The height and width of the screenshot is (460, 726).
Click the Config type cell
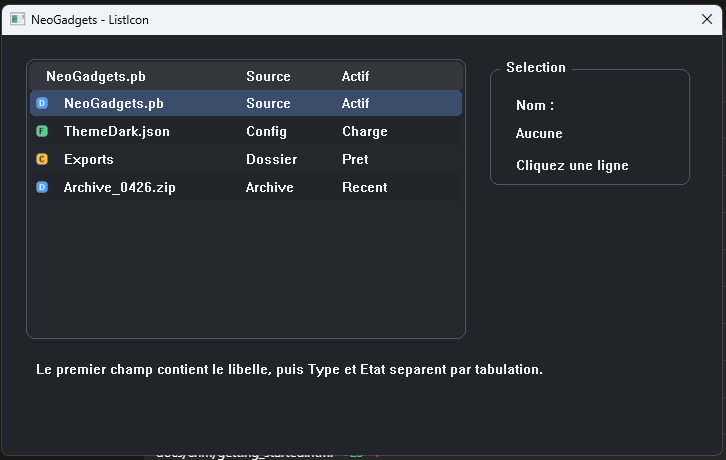pos(266,131)
